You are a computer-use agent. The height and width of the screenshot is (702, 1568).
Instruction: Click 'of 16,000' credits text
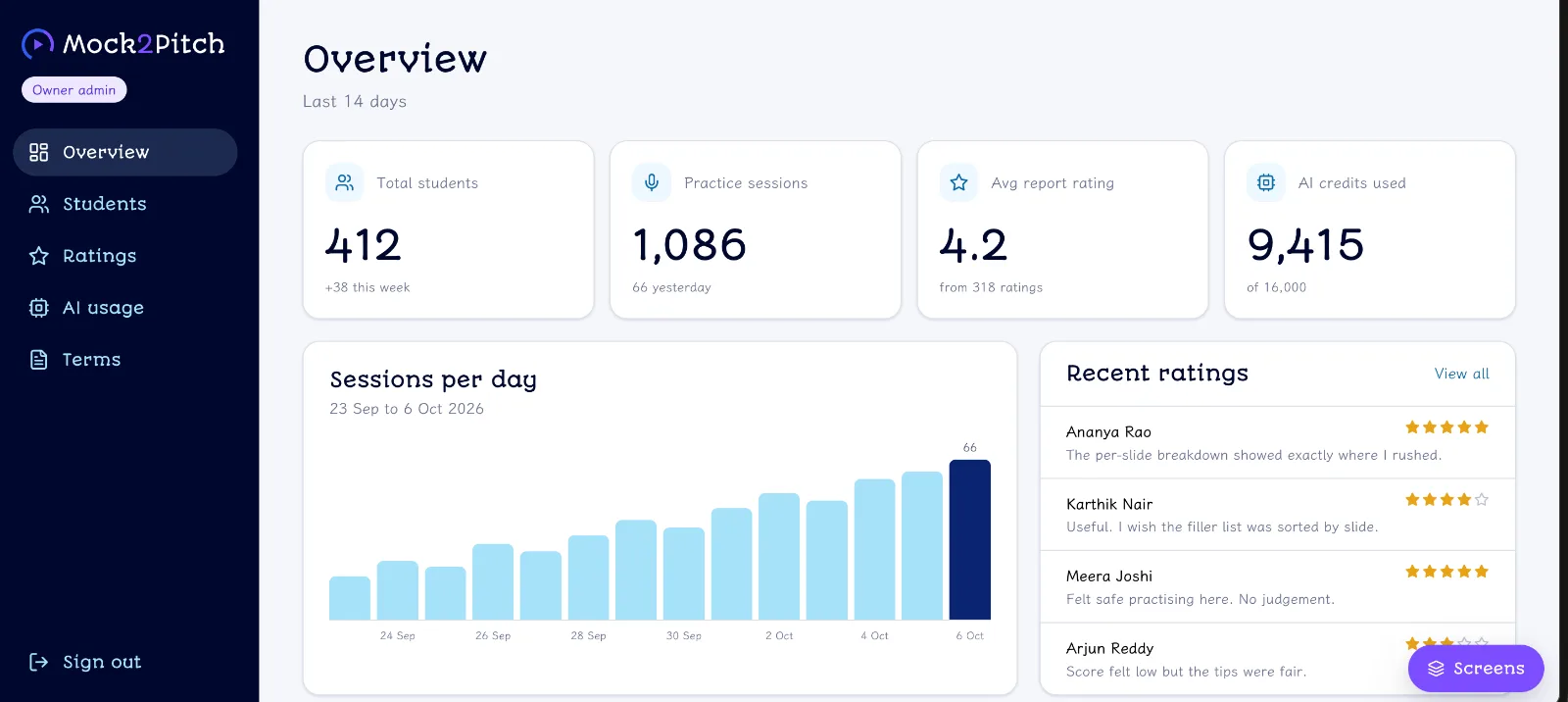1276,287
